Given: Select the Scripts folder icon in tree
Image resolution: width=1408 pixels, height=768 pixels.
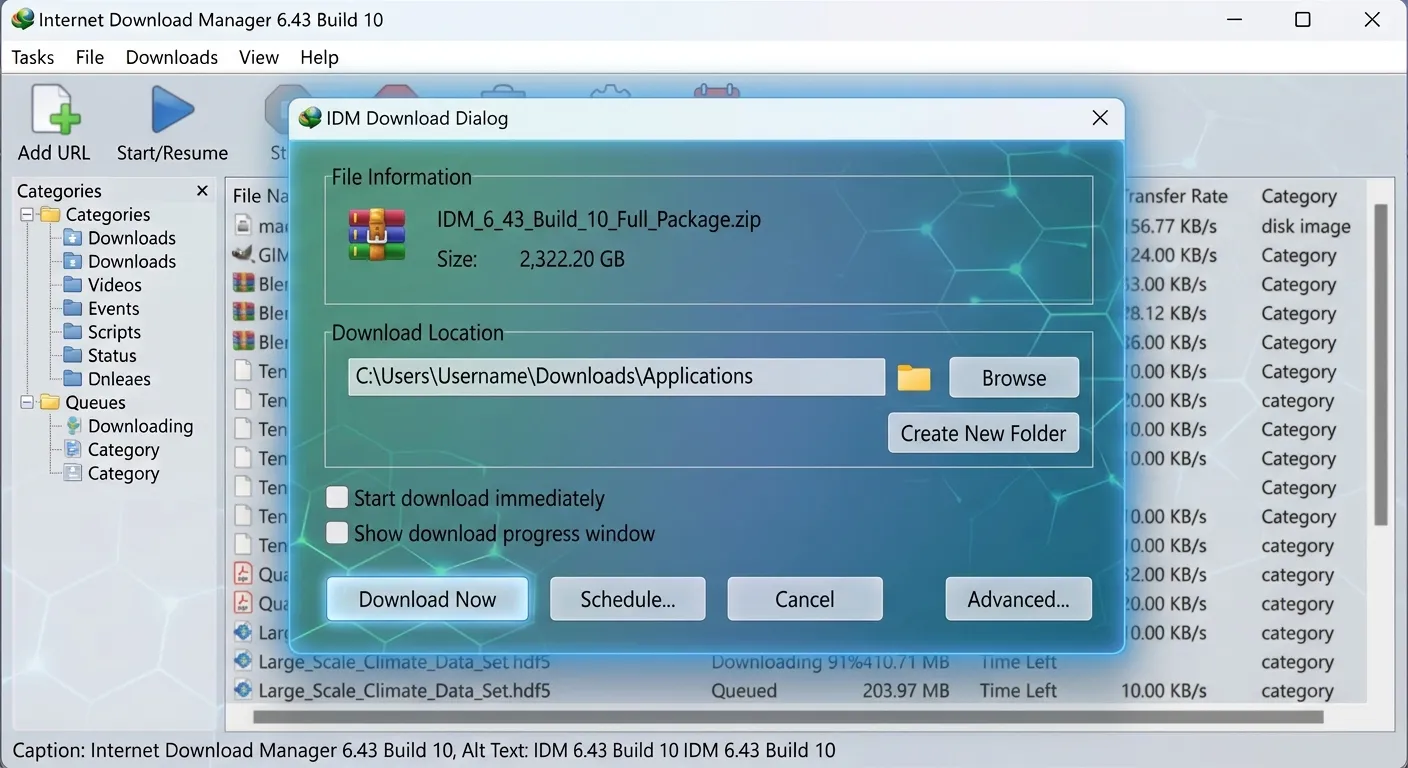Looking at the screenshot, I should (72, 331).
